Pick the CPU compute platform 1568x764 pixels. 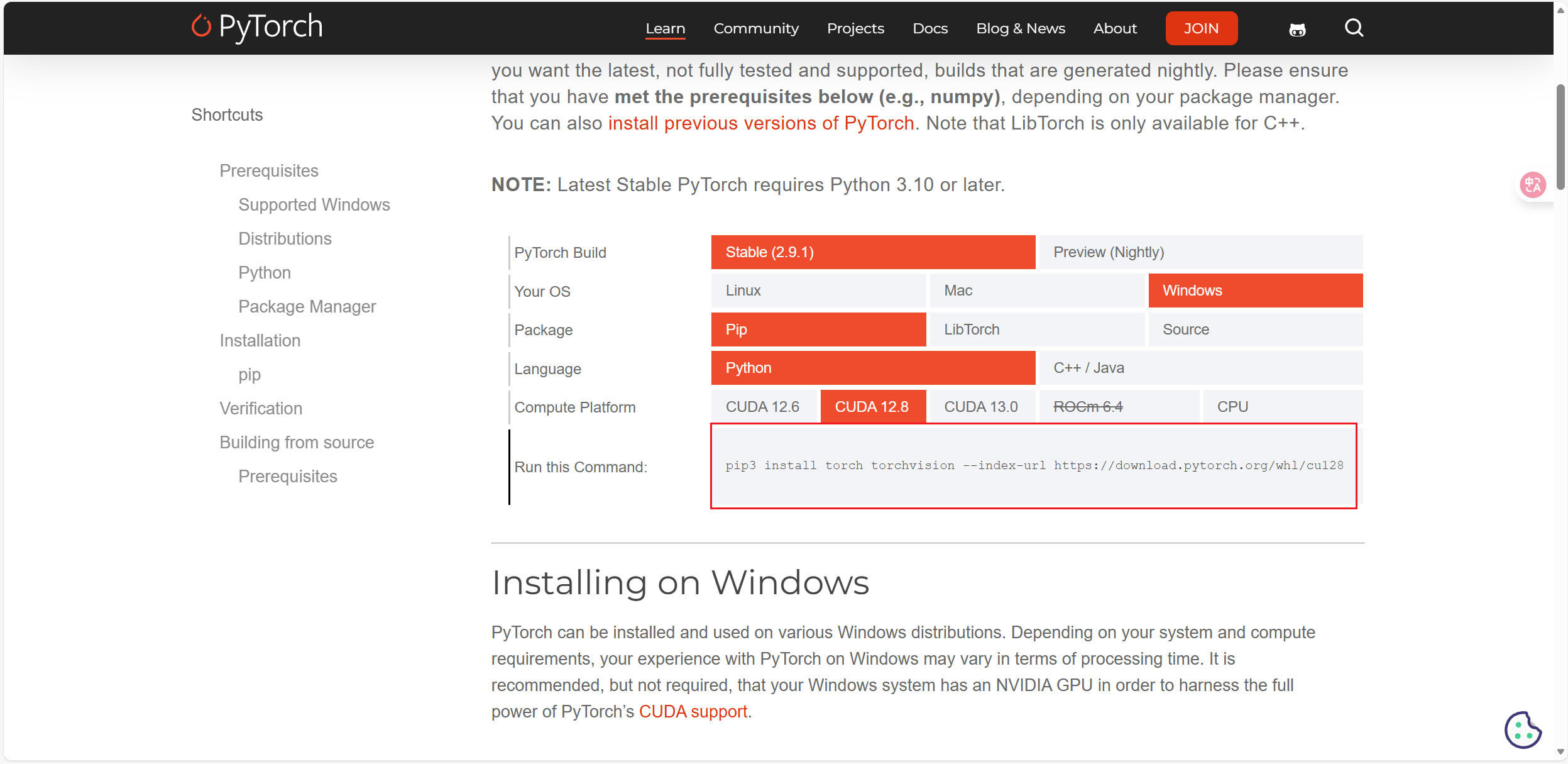coord(1283,407)
